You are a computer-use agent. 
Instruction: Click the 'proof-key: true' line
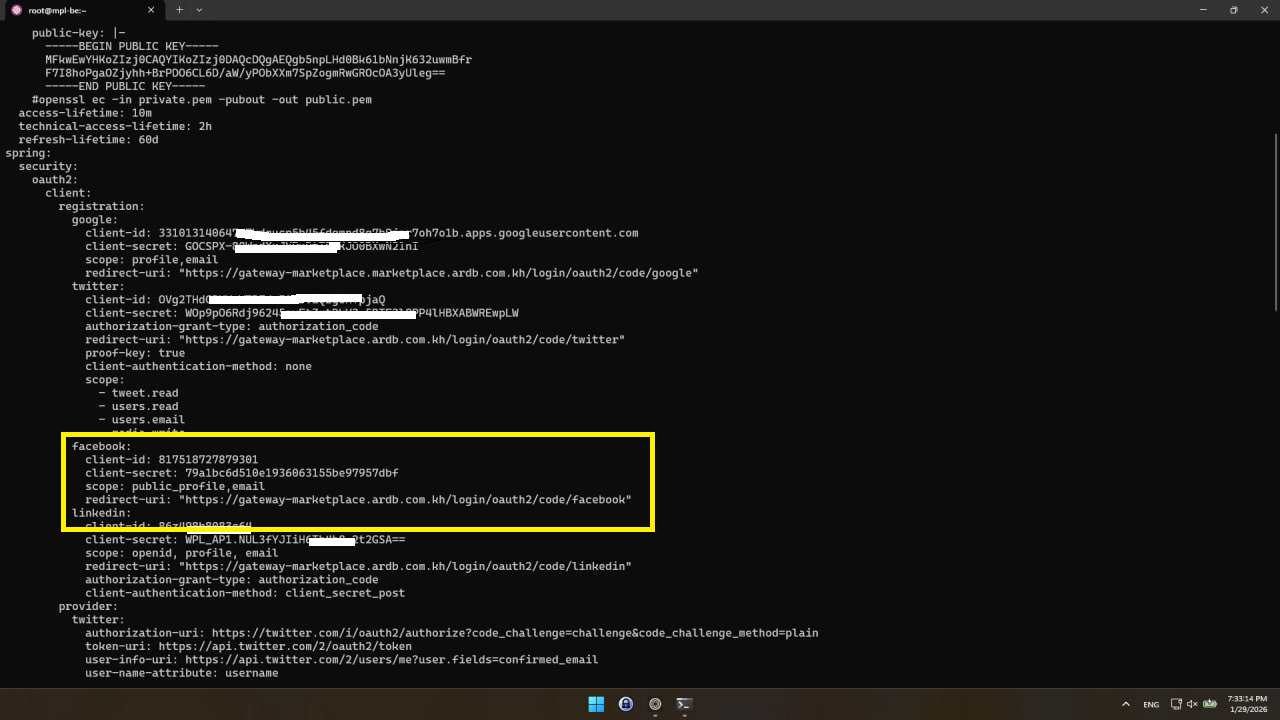click(135, 353)
